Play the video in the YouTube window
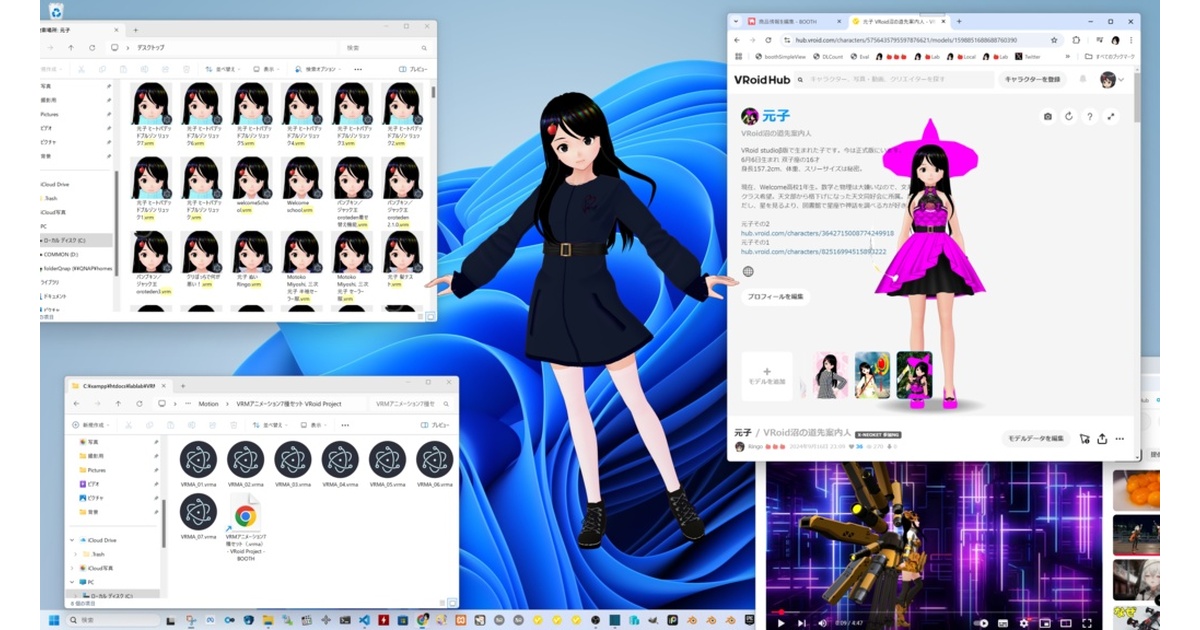 781,622
